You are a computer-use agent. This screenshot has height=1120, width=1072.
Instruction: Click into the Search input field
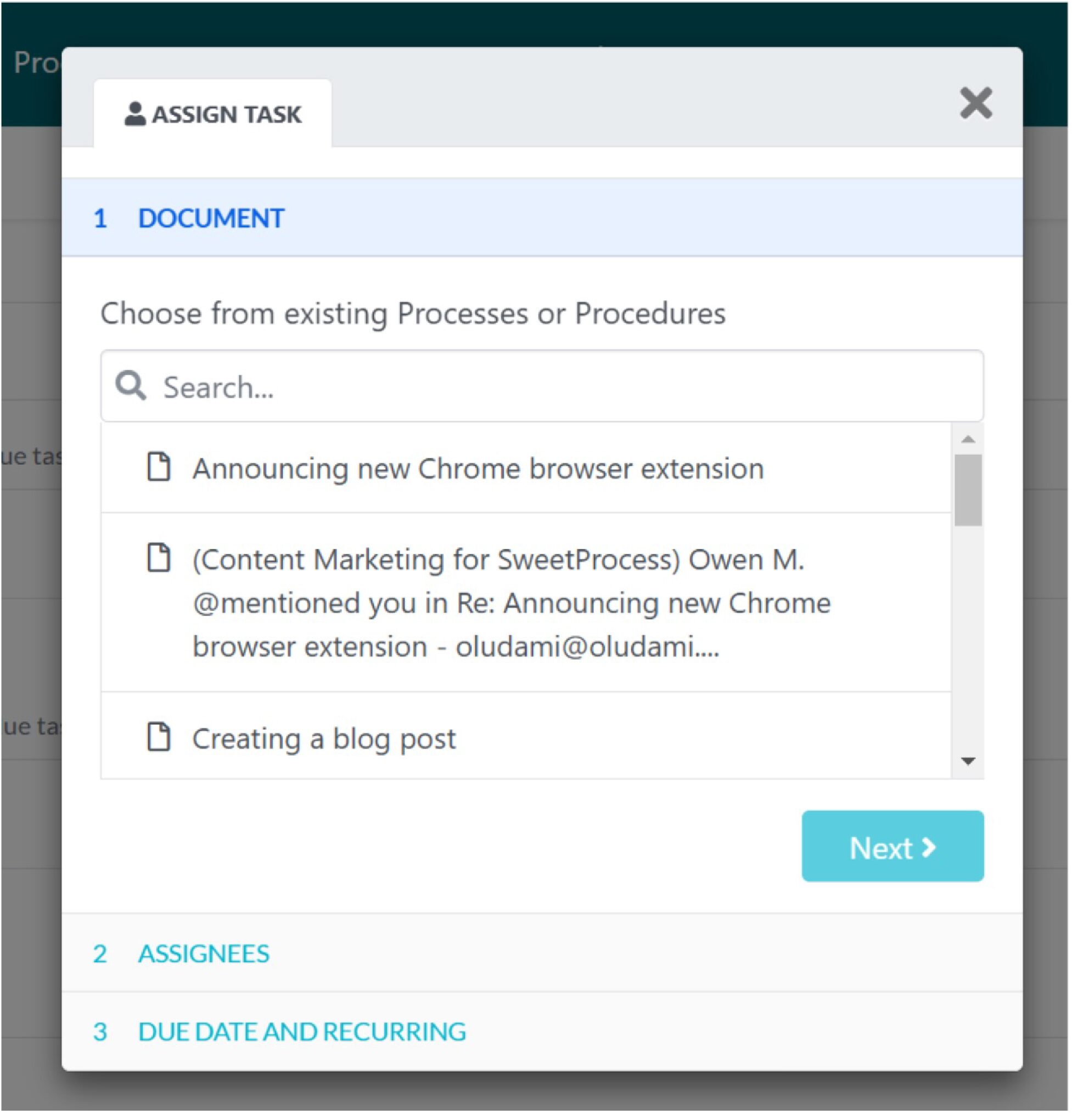point(542,387)
